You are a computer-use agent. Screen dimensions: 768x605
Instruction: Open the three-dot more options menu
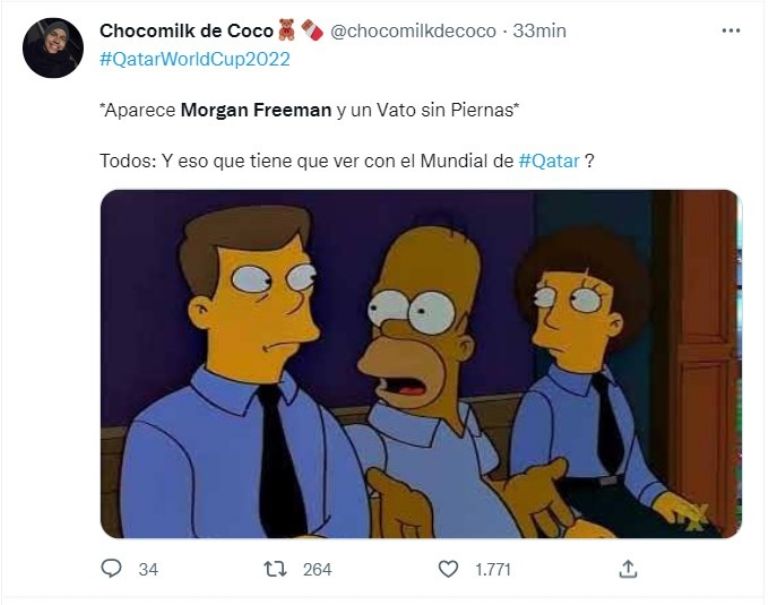point(731,31)
